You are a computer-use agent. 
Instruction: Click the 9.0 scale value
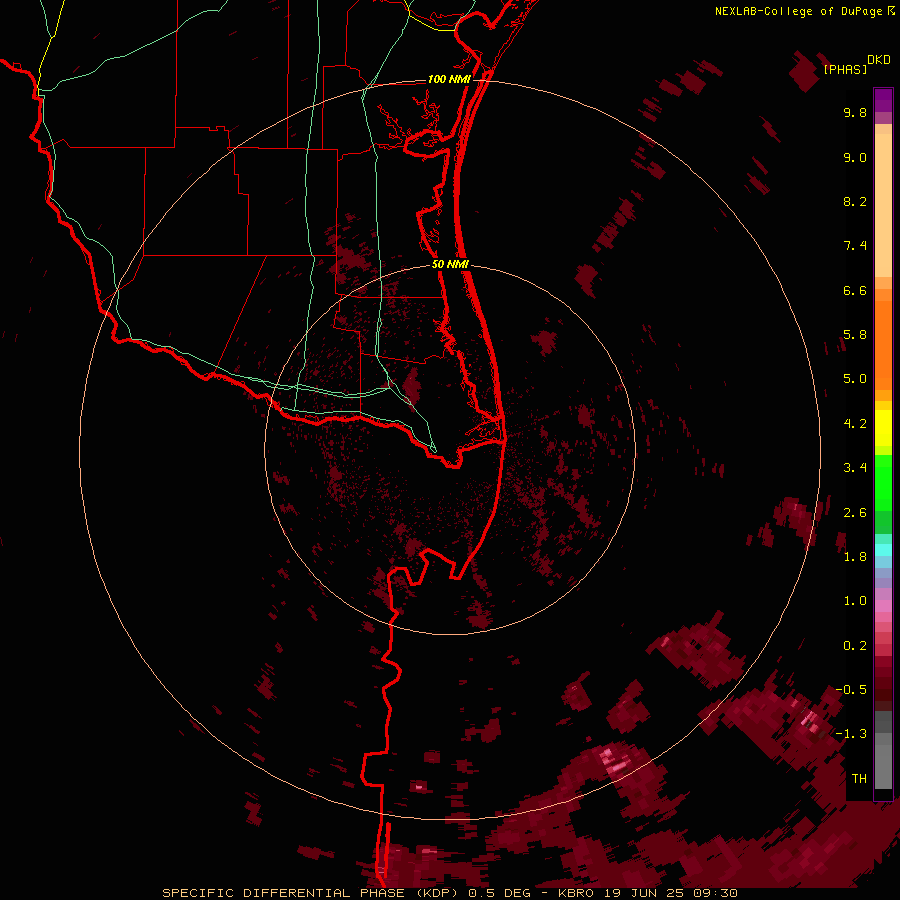[x=855, y=157]
